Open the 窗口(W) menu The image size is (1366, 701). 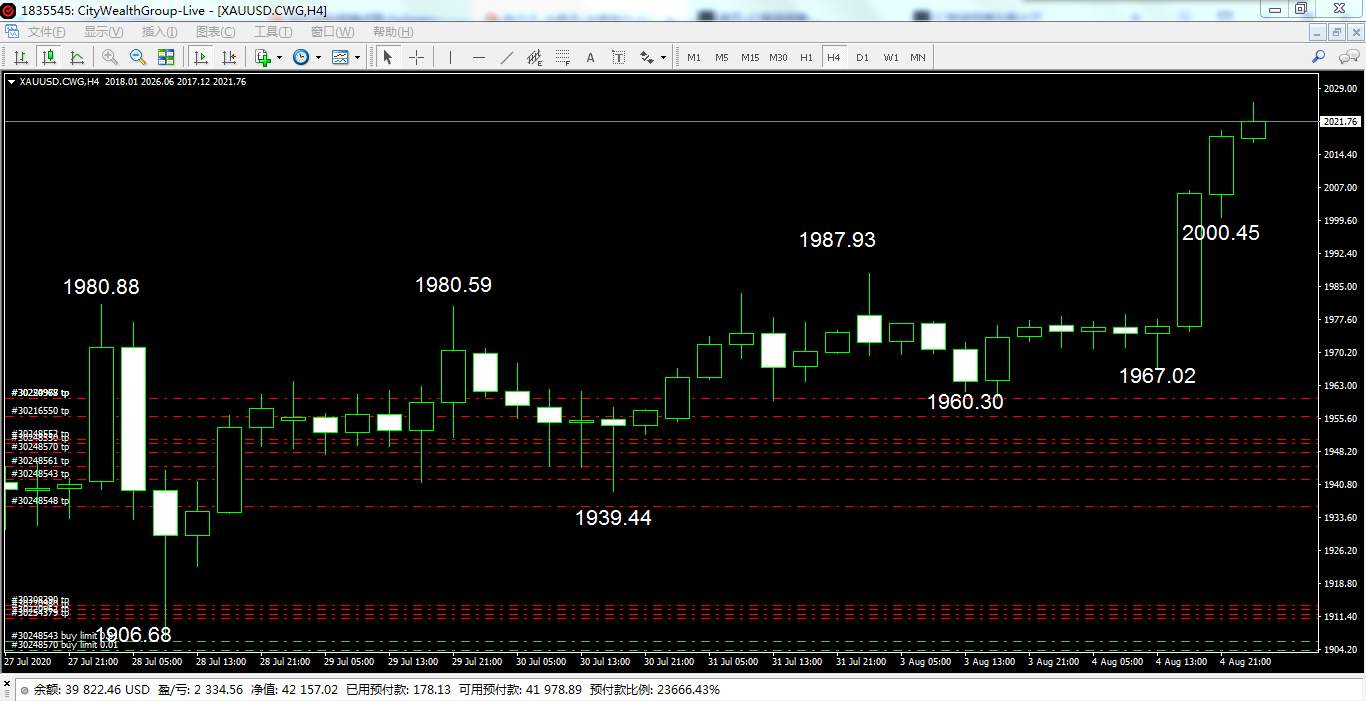(x=332, y=32)
